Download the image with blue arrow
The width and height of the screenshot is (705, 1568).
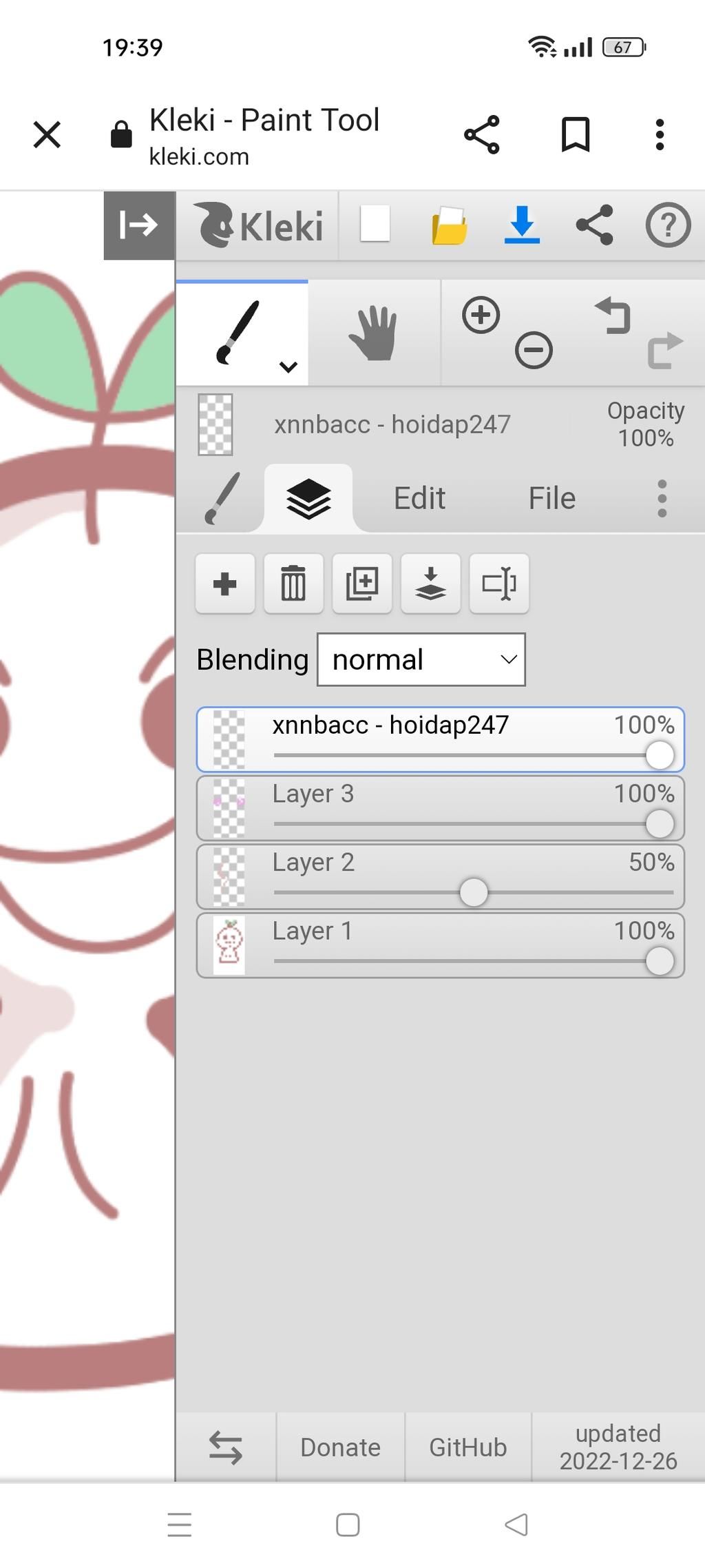click(x=522, y=225)
